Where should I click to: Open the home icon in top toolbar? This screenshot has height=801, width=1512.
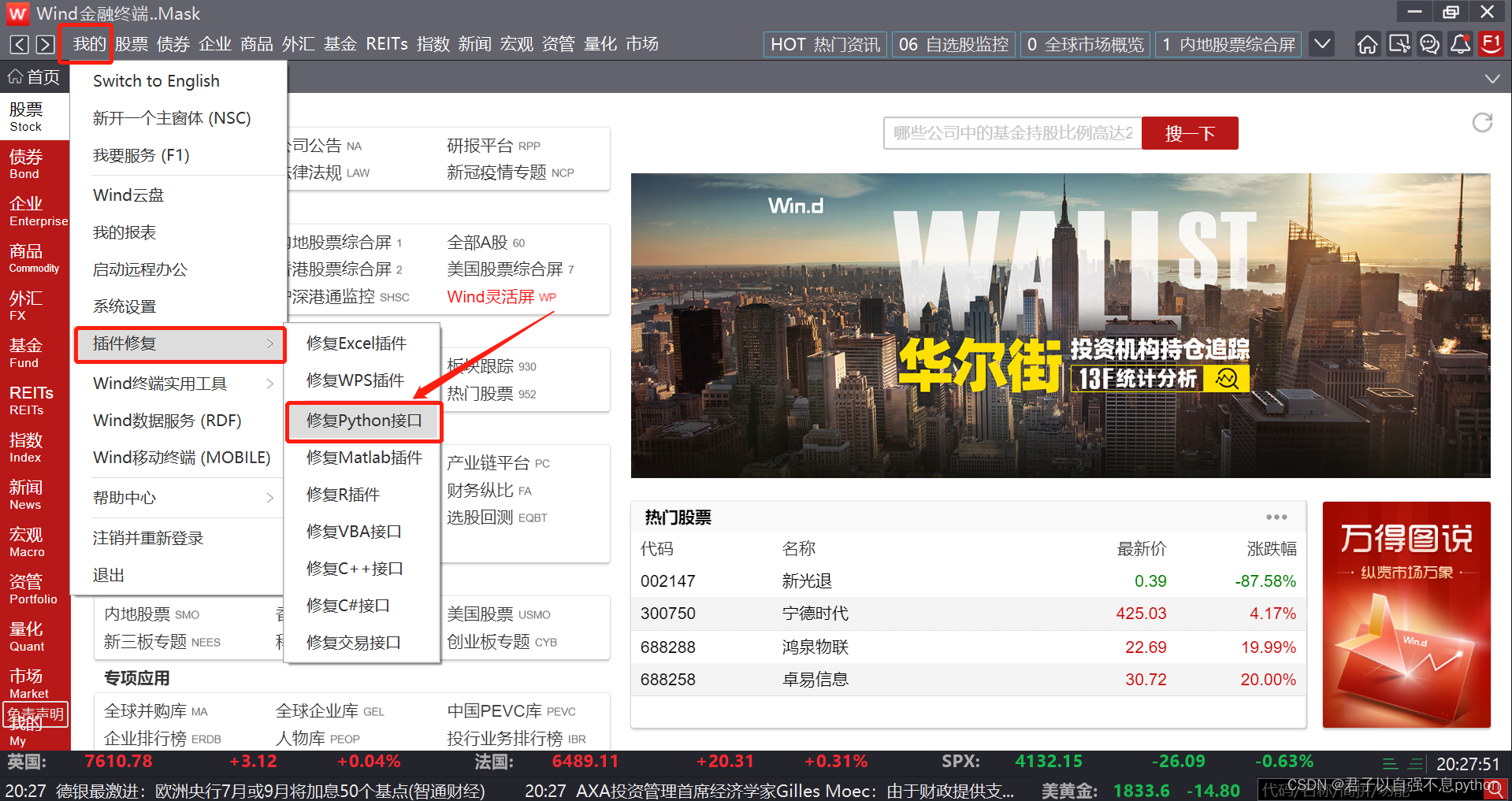pyautogui.click(x=1367, y=44)
